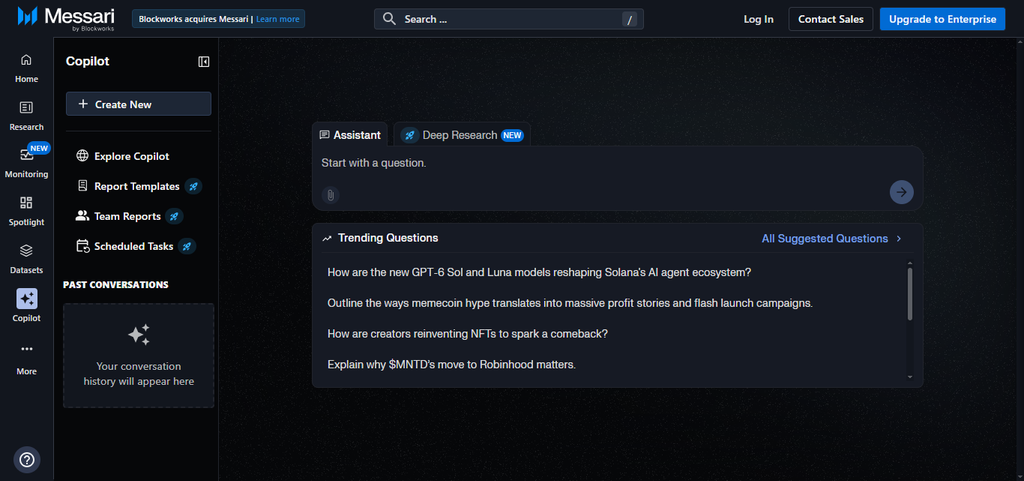Open the More options ellipsis
1024x481 pixels.
(x=26, y=349)
